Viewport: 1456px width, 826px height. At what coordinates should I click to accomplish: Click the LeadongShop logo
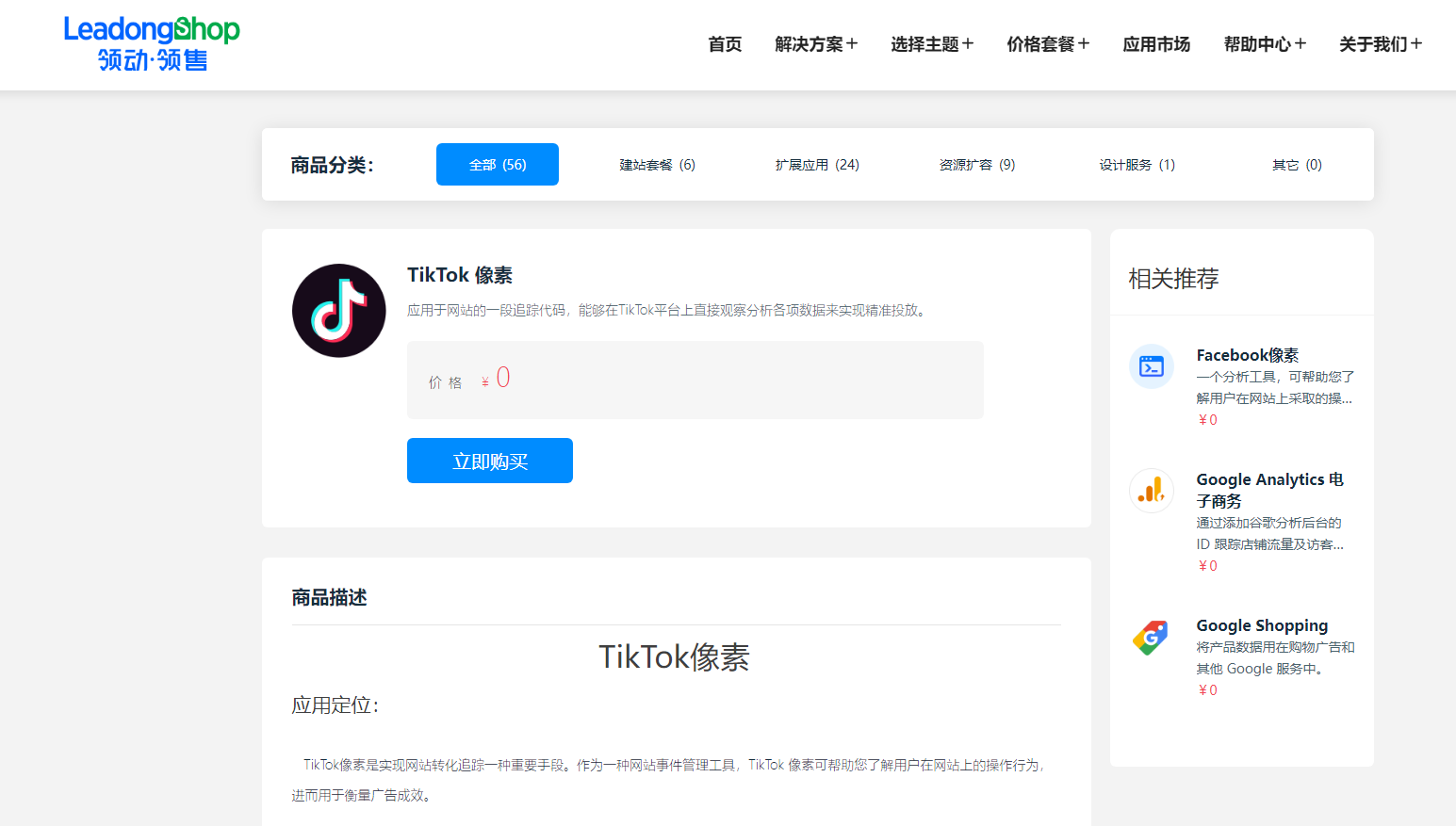(152, 44)
